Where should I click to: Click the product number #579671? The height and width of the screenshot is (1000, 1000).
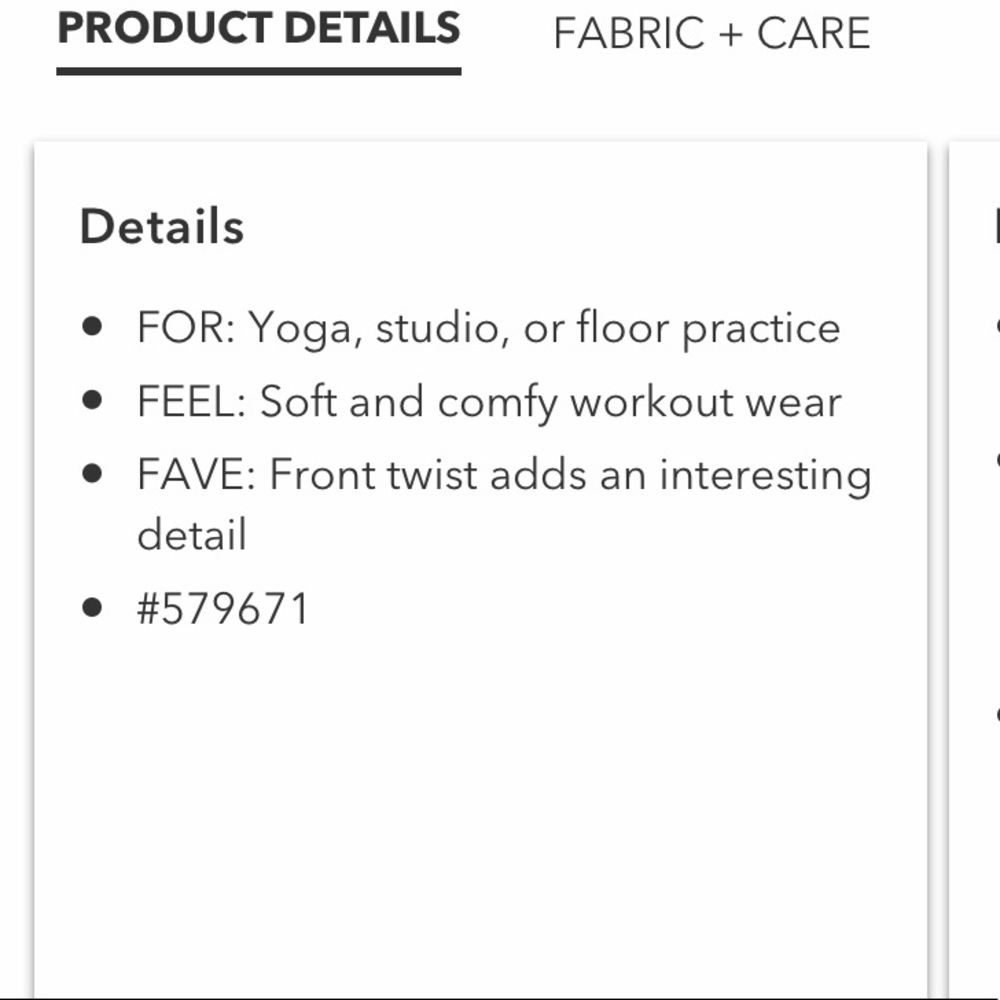pos(223,608)
